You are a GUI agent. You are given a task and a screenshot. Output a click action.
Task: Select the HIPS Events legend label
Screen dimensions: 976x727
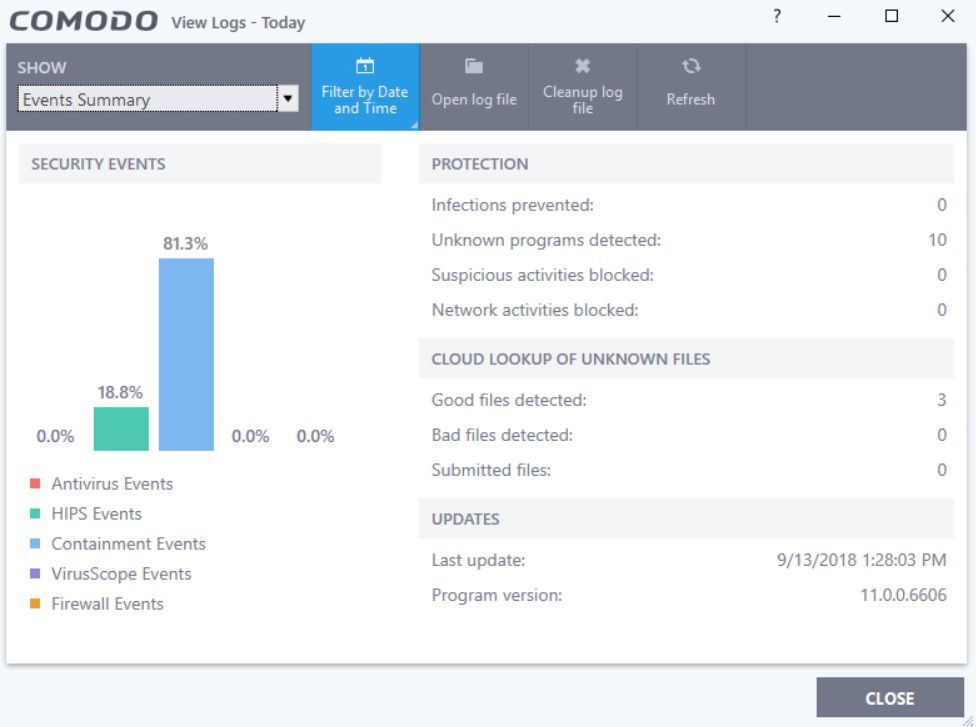(x=96, y=514)
